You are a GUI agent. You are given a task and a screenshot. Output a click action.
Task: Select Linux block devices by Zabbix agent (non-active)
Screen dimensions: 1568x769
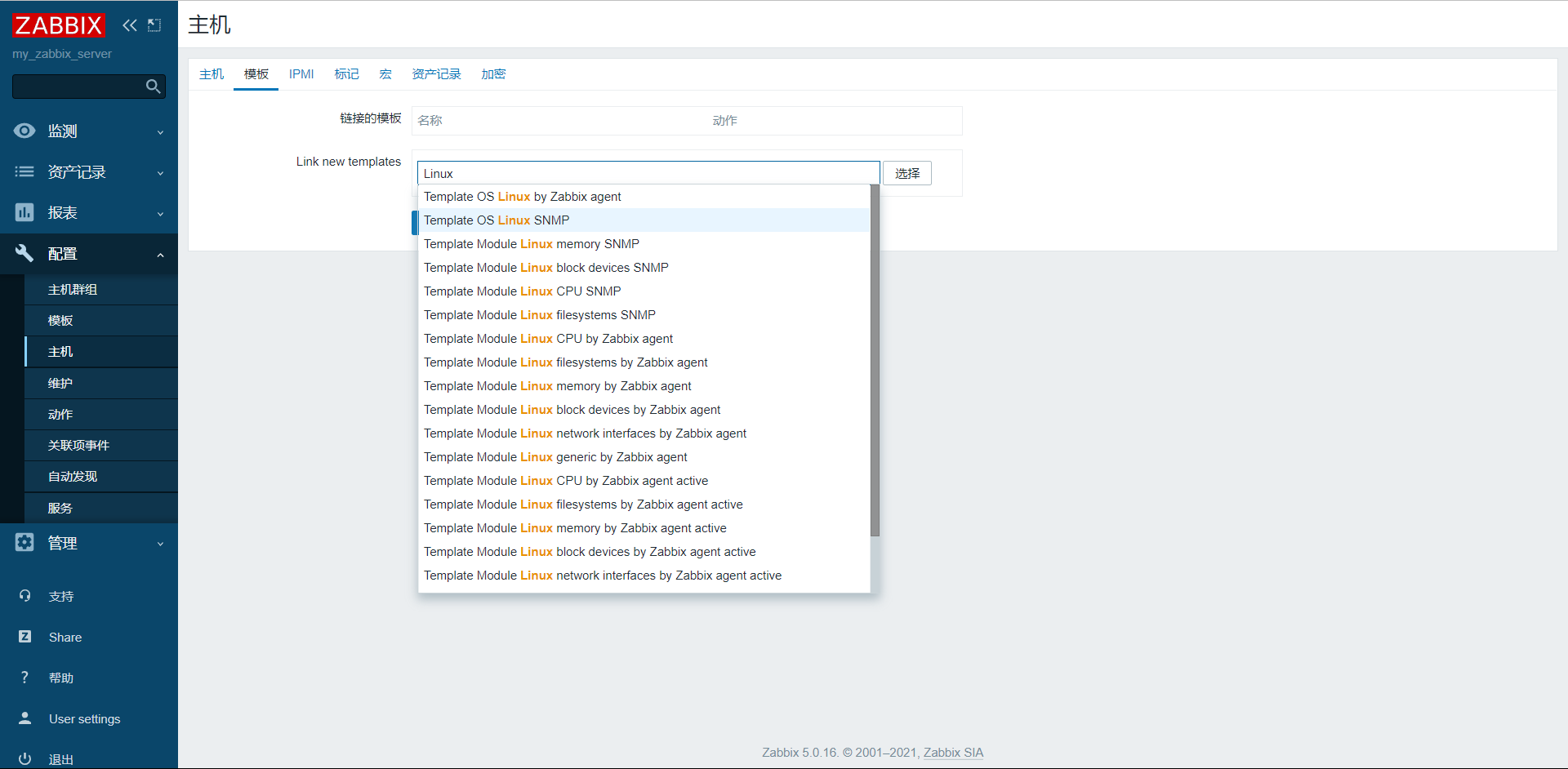point(644,410)
